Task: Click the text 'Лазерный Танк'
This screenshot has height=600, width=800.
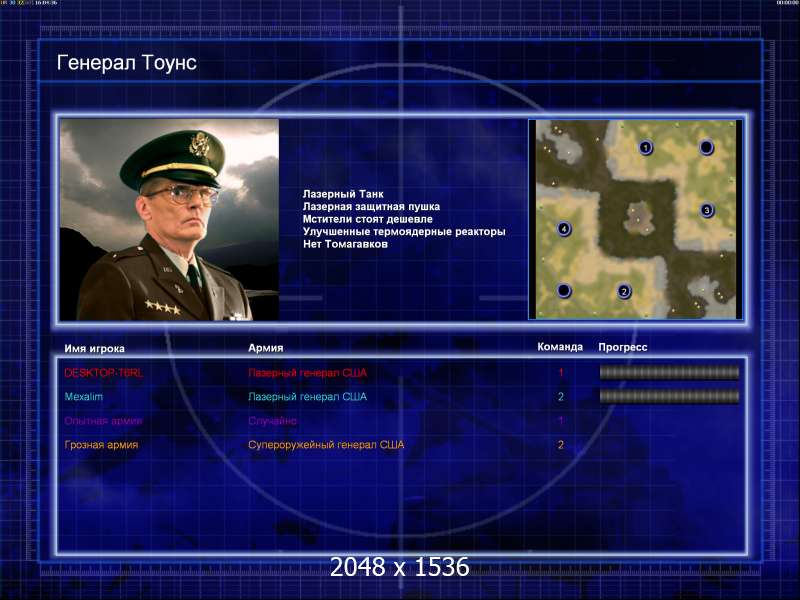Action: pyautogui.click(x=343, y=194)
